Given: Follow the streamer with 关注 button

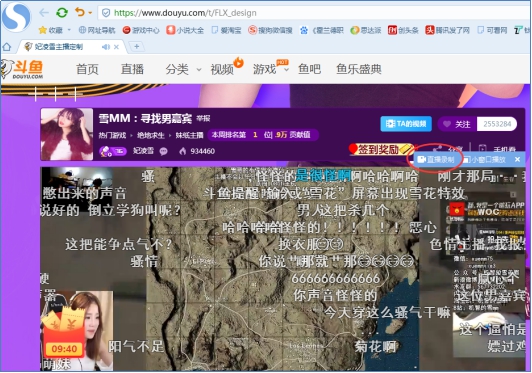Looking at the screenshot, I should click(x=458, y=124).
